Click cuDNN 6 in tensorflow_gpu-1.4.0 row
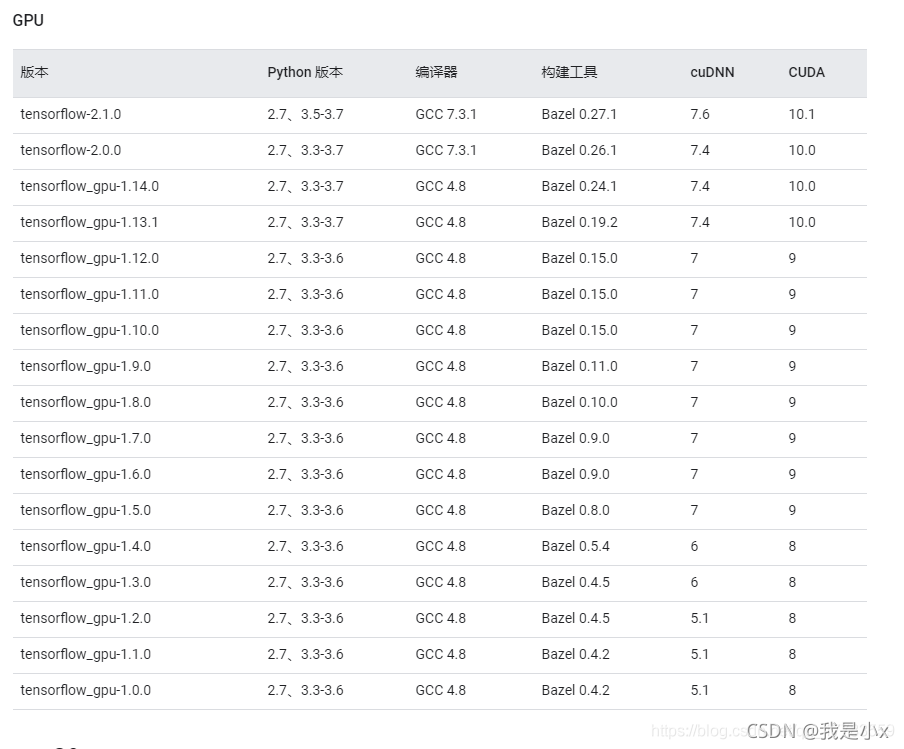 pyautogui.click(x=694, y=546)
